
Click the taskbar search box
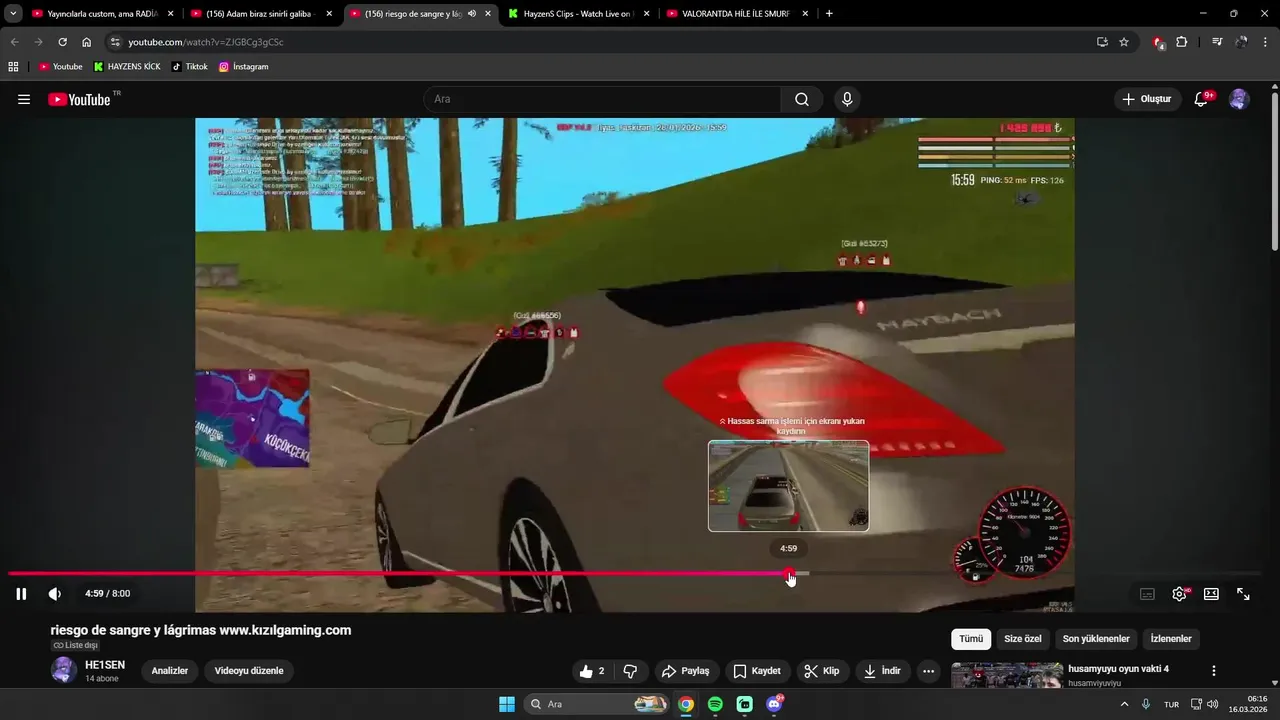coord(598,704)
